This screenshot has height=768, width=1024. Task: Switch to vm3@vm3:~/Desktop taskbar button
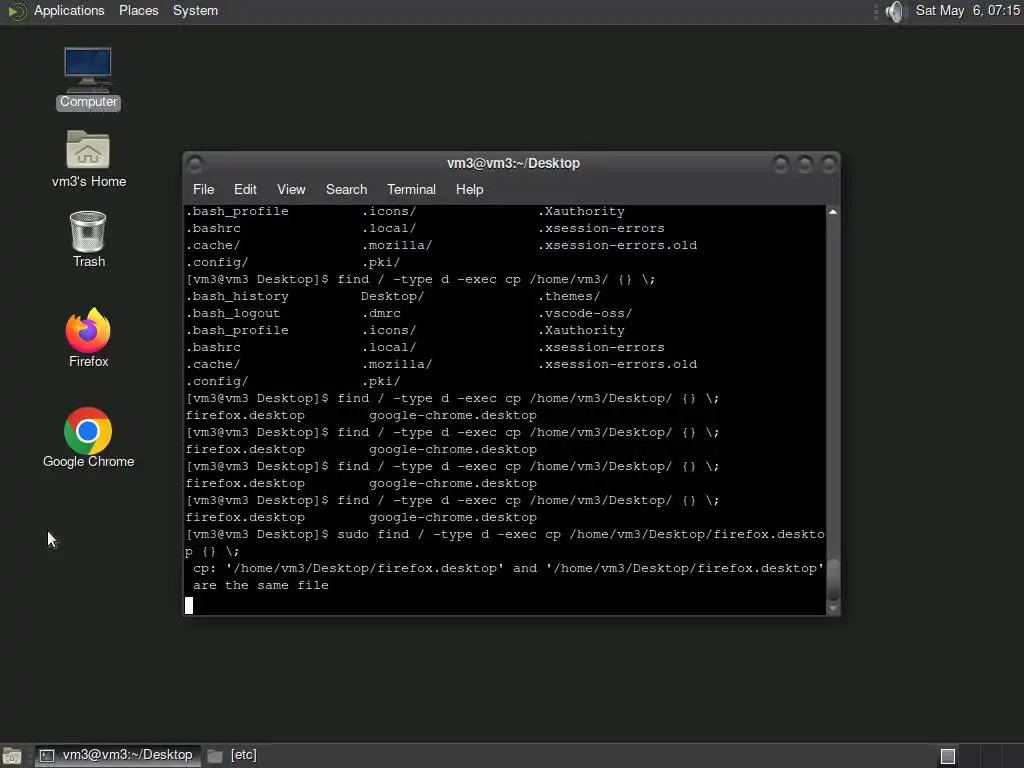[118, 756]
